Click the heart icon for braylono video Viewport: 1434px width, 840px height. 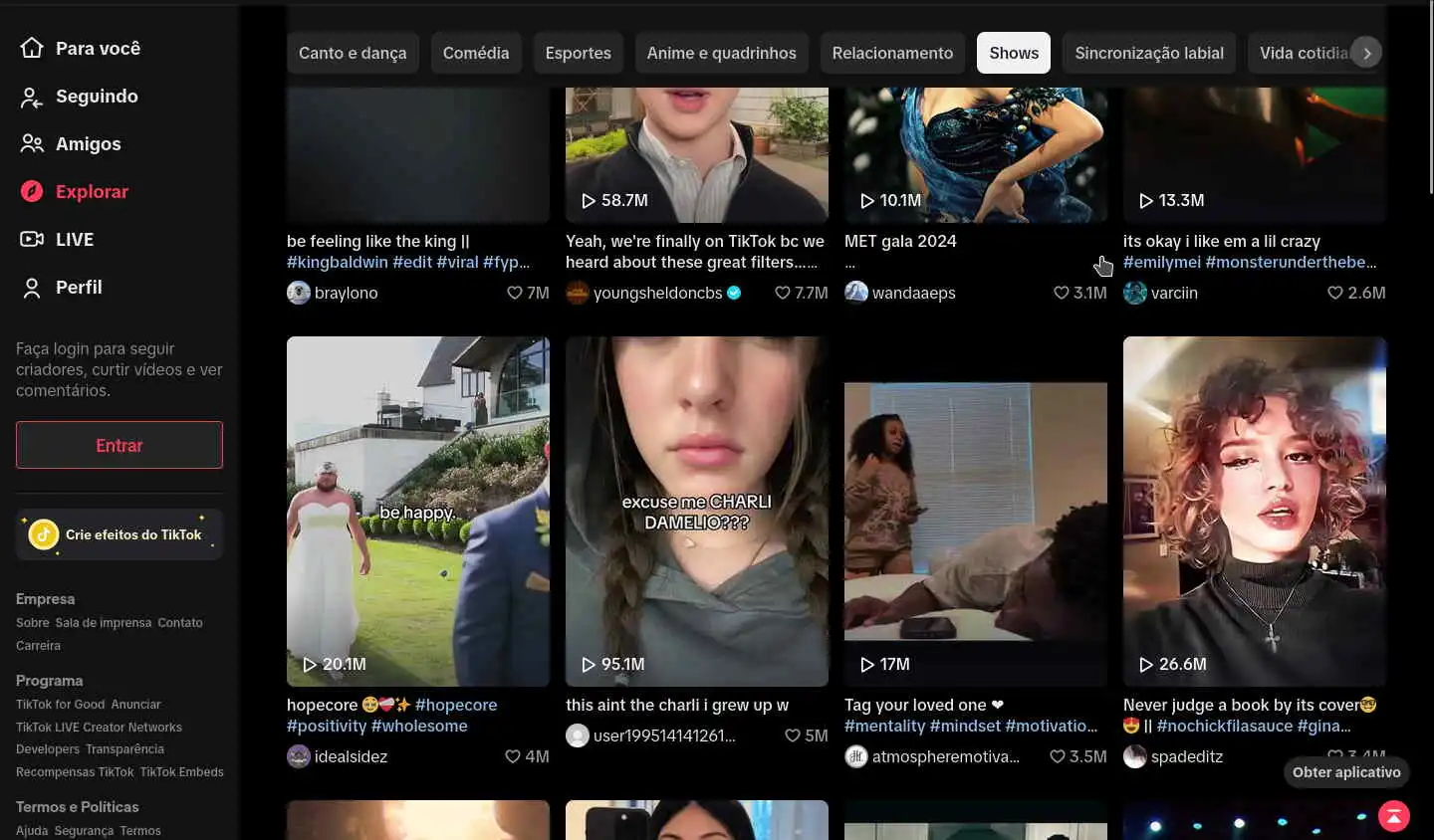coord(515,293)
